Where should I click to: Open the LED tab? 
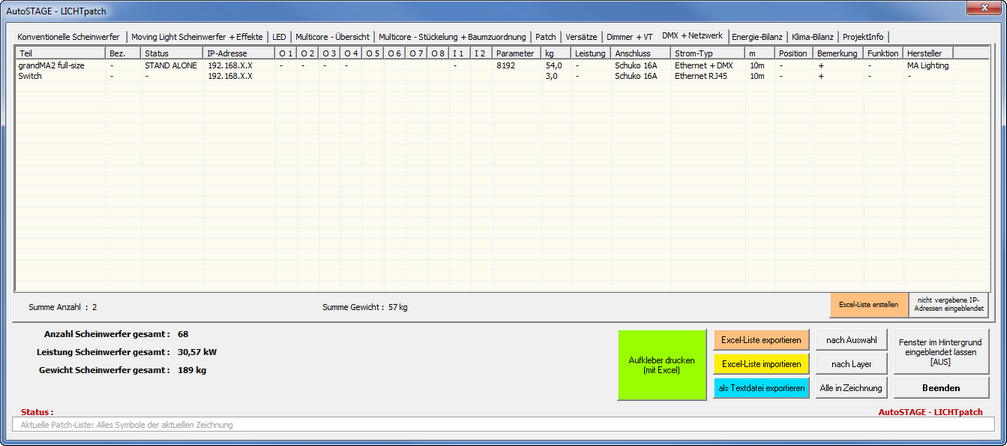[x=279, y=37]
